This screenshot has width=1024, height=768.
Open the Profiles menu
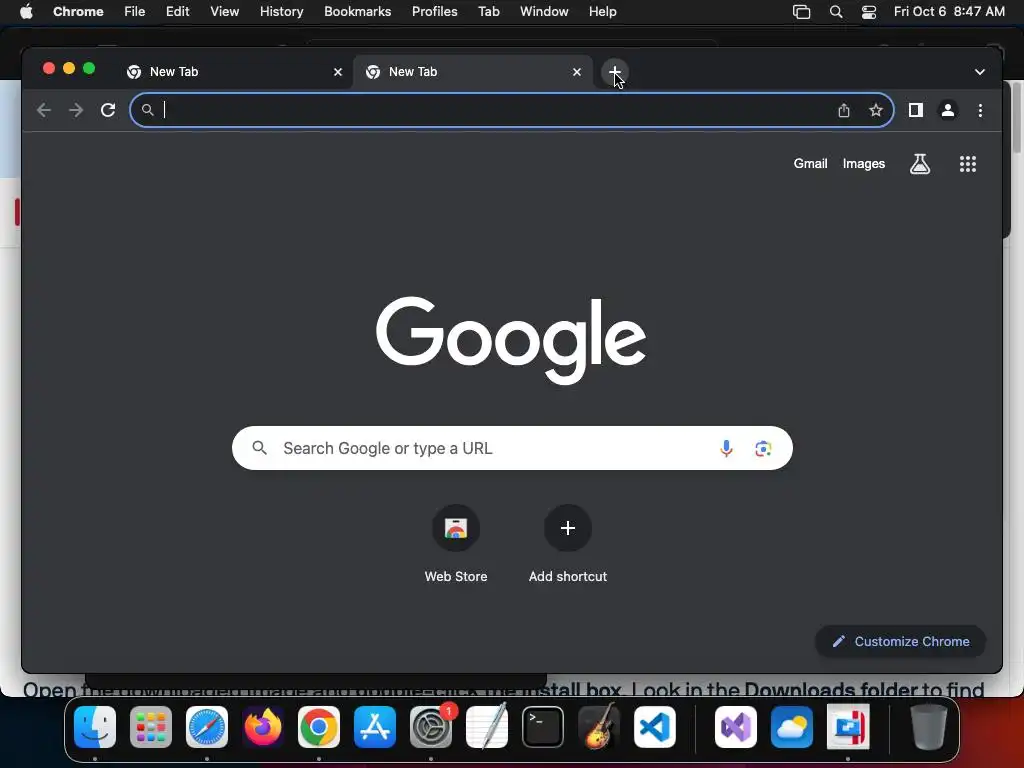pos(434,11)
